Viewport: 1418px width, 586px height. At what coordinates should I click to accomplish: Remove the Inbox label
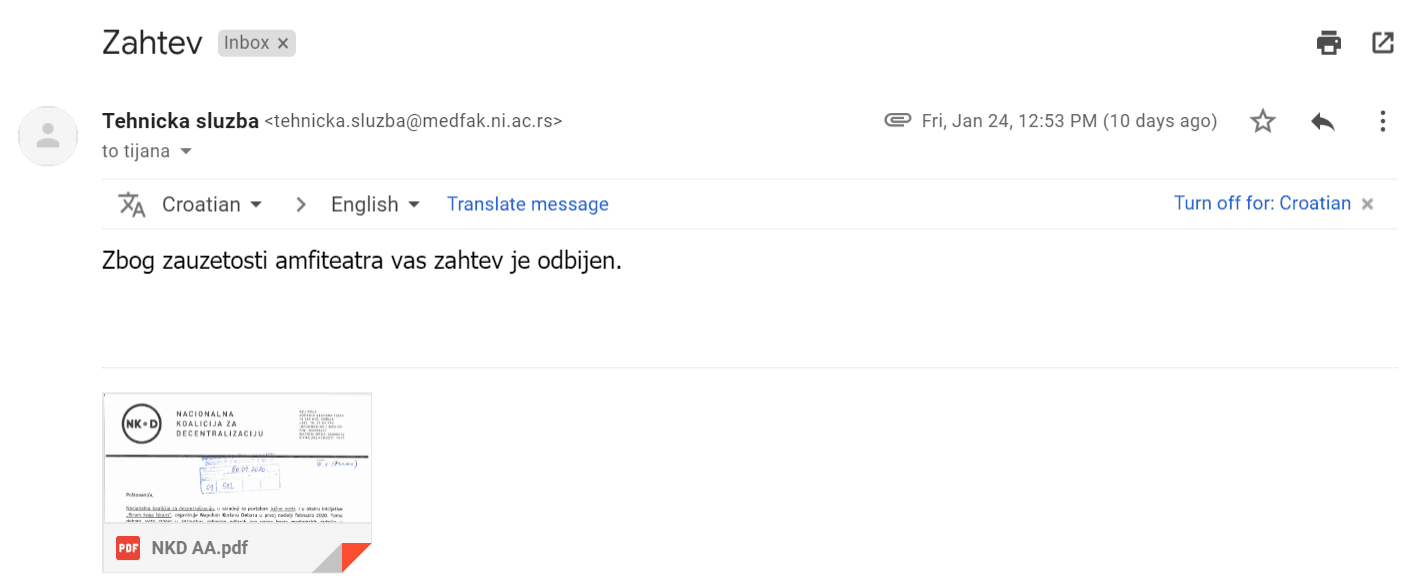pyautogui.click(x=283, y=42)
